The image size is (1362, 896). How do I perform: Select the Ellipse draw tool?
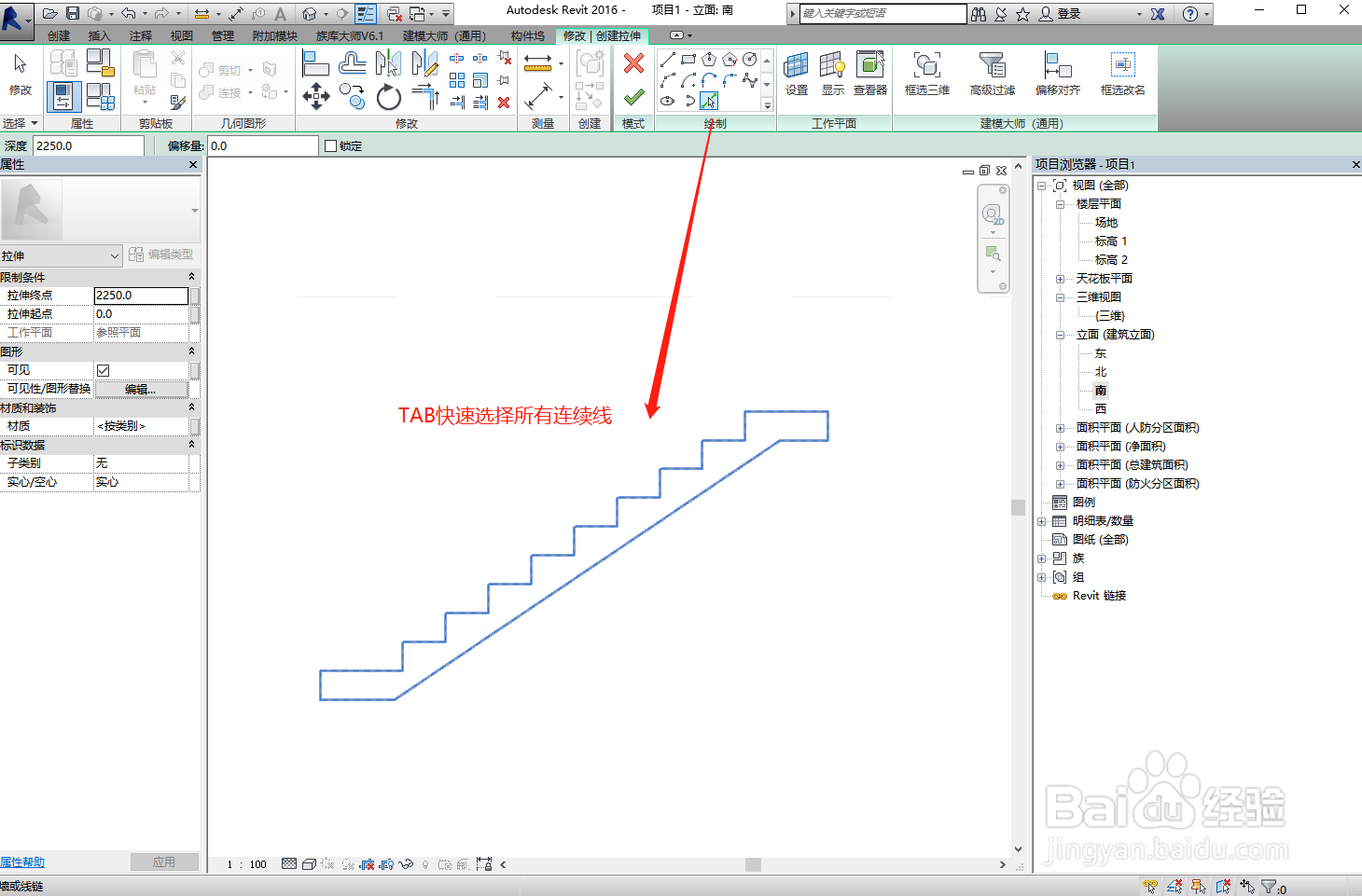click(668, 101)
